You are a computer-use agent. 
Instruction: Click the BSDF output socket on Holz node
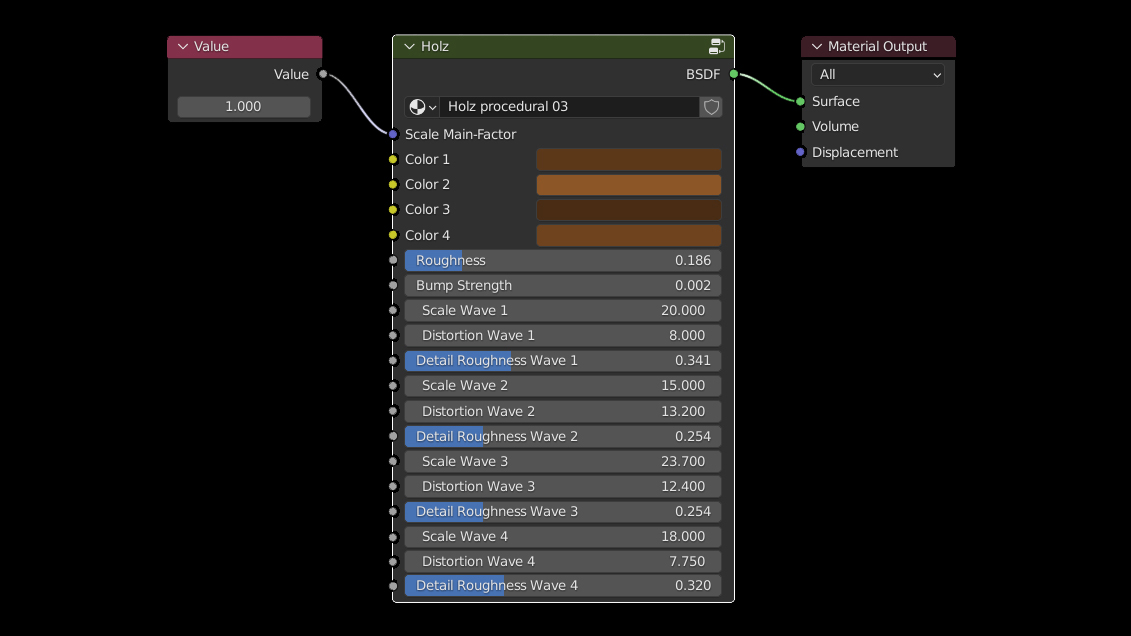coord(734,74)
